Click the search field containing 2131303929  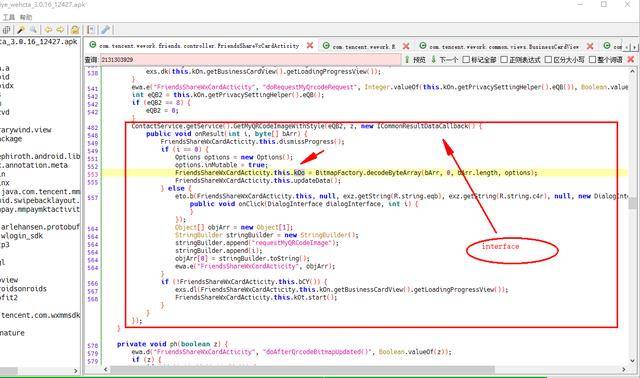pos(250,60)
